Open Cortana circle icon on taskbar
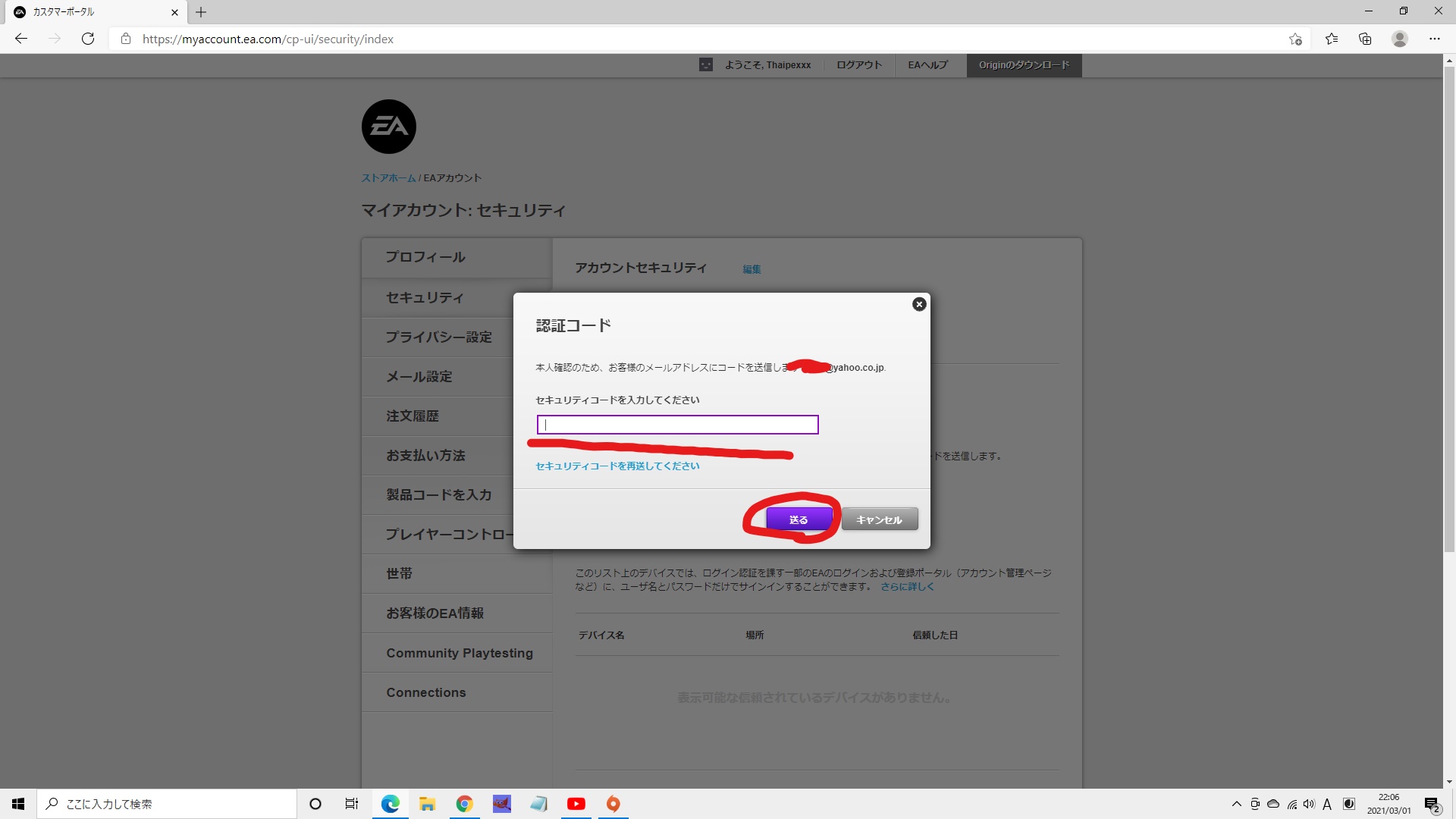 click(315, 804)
